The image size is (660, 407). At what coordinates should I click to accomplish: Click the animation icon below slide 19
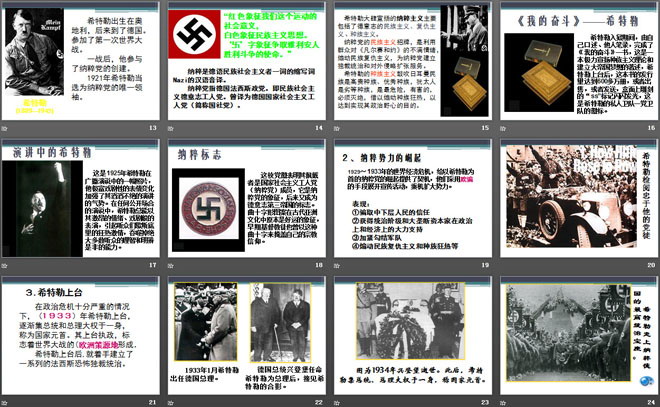tap(339, 265)
